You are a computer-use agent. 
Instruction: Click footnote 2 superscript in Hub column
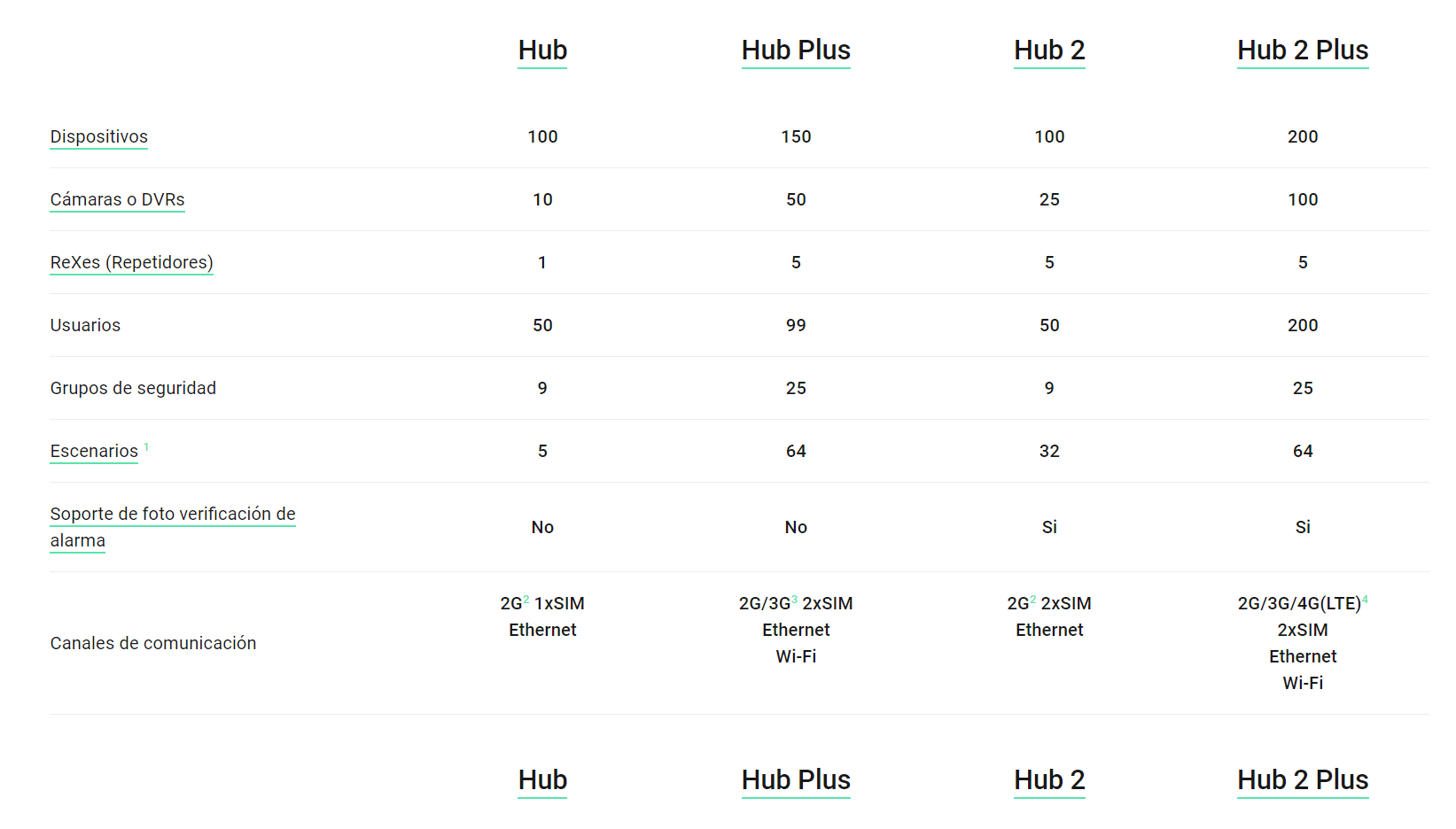526,600
